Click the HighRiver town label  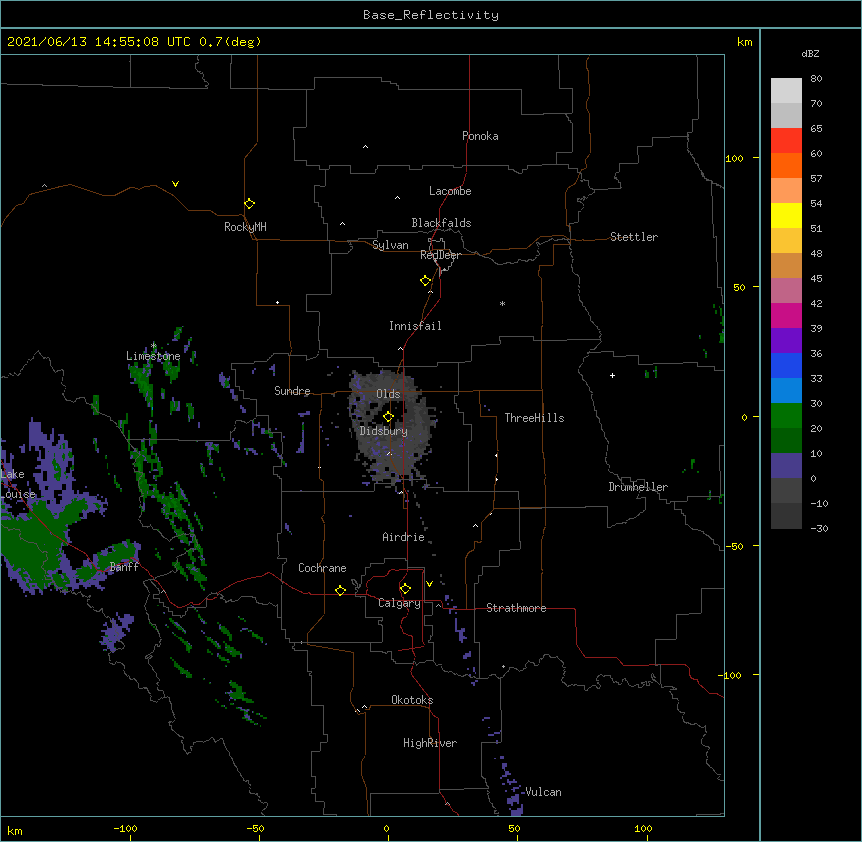[x=430, y=743]
